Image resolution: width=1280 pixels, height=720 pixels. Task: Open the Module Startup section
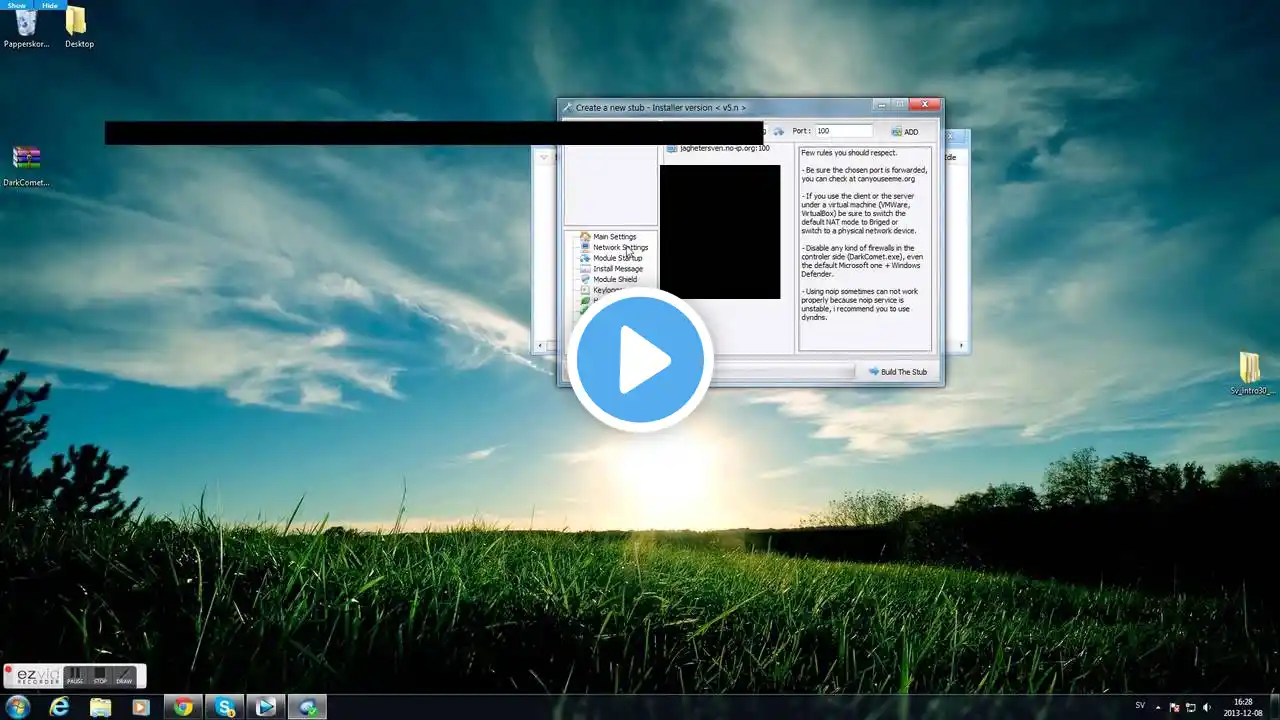pyautogui.click(x=617, y=258)
